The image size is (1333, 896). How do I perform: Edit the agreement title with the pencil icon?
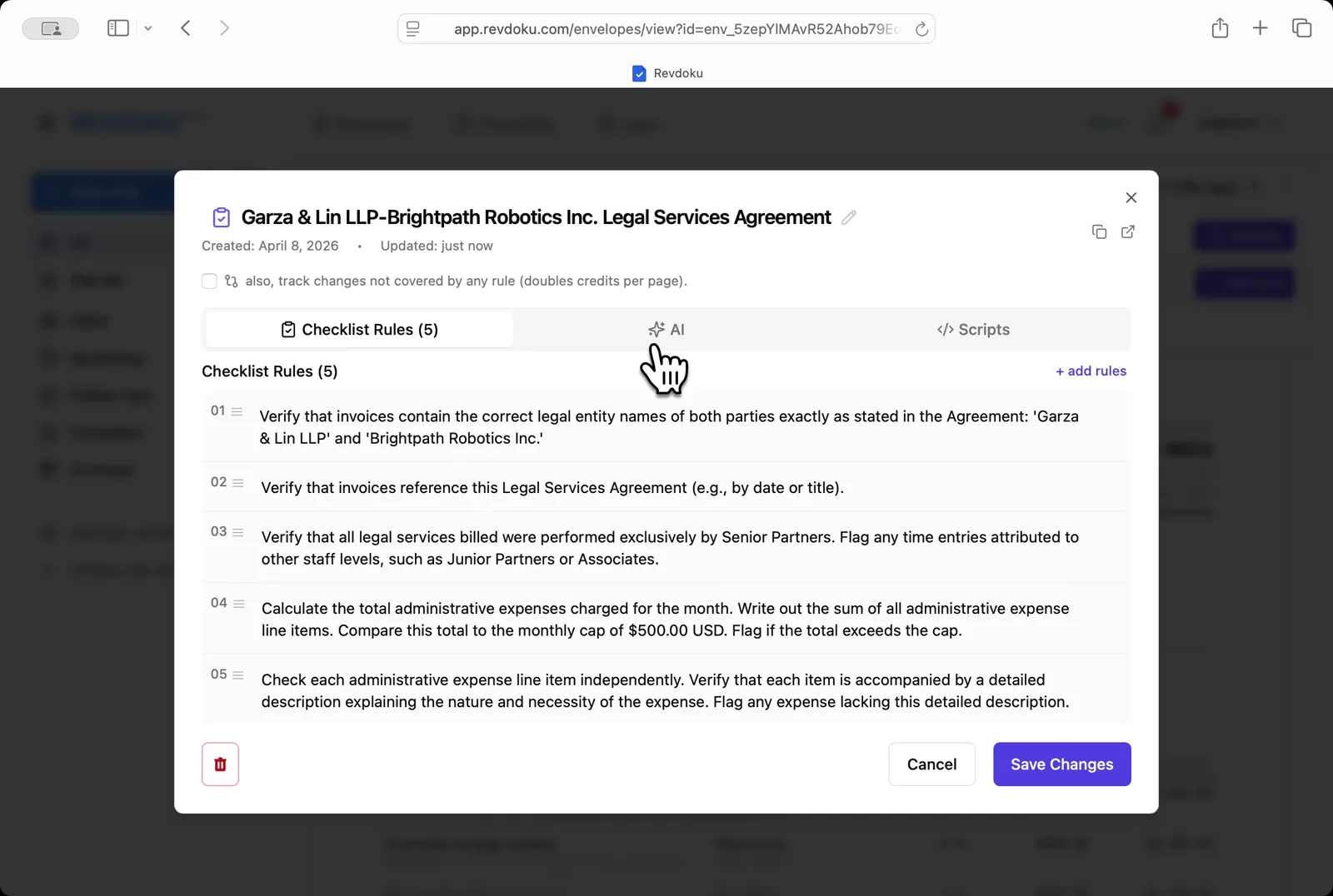point(849,217)
